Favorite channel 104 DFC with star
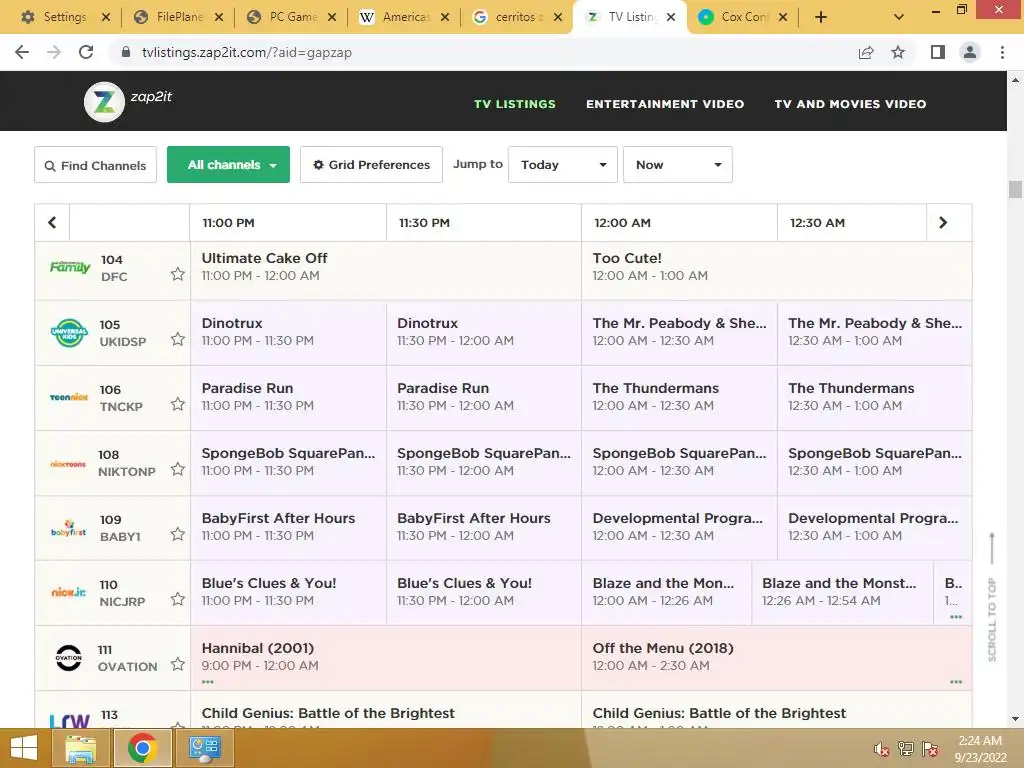Screen dimensions: 1024x768 pyautogui.click(x=178, y=274)
